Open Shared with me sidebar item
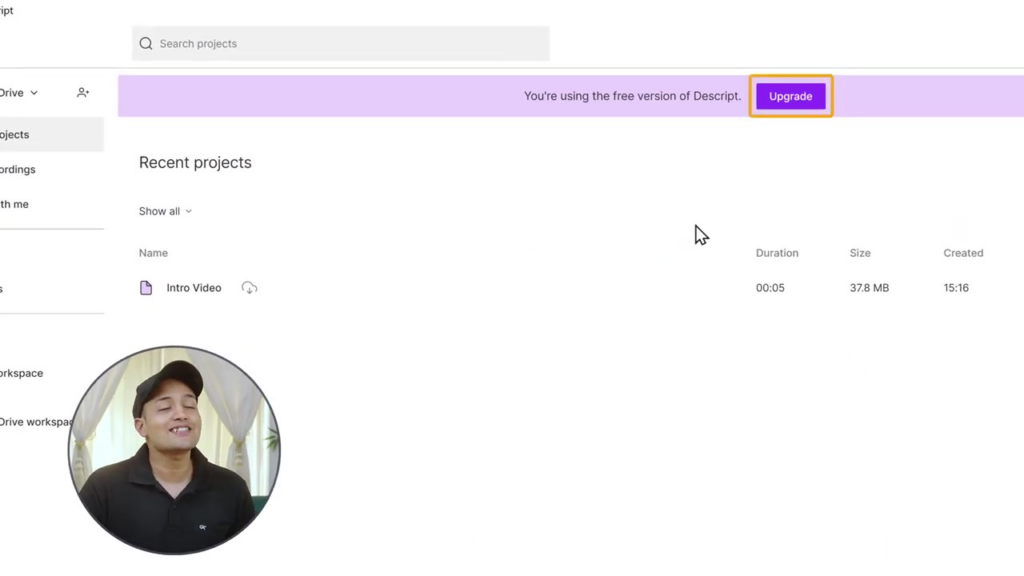Image resolution: width=1024 pixels, height=576 pixels. tap(14, 204)
